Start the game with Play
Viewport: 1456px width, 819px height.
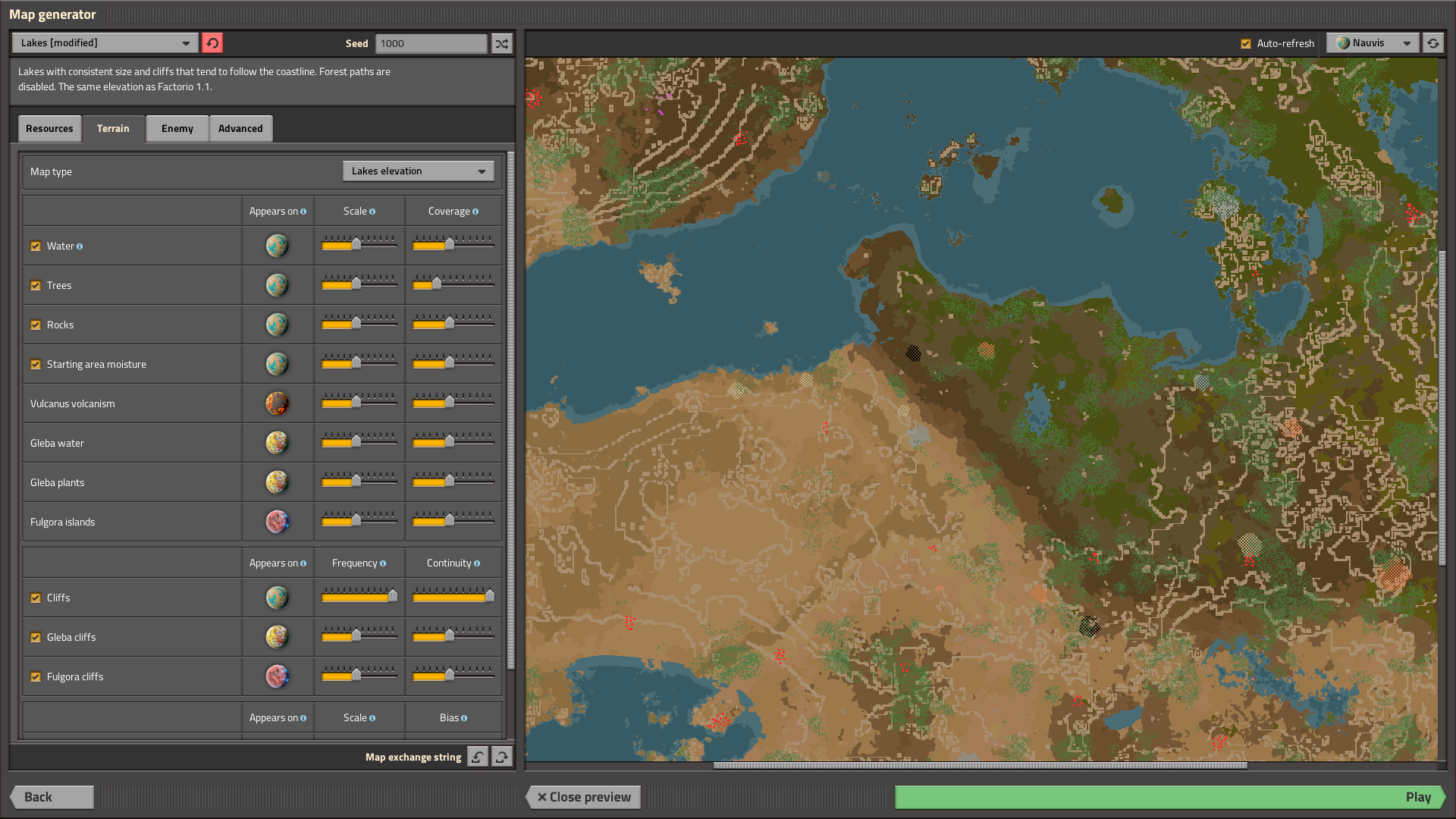point(1170,797)
